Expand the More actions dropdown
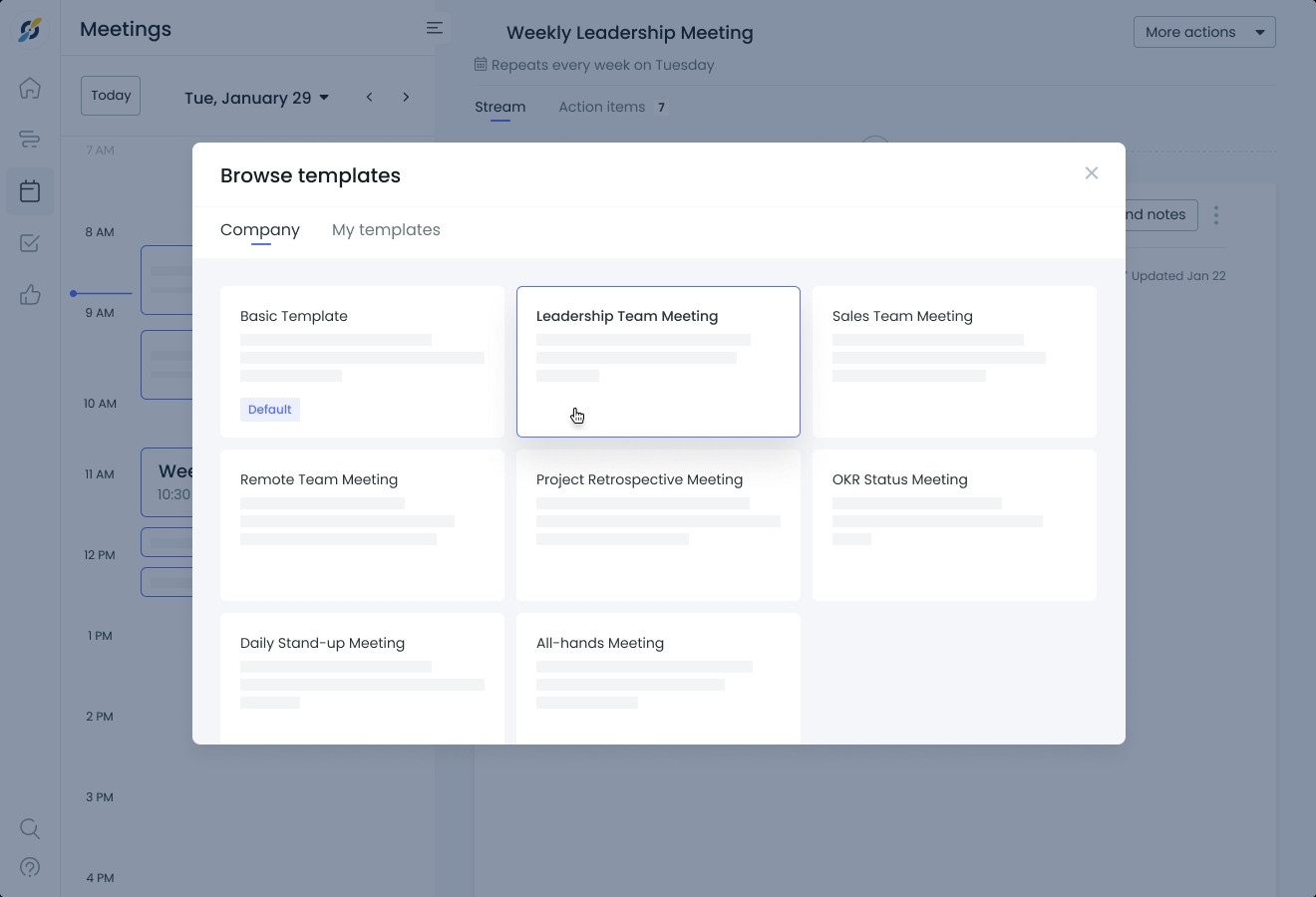Viewport: 1316px width, 897px height. click(x=1204, y=32)
